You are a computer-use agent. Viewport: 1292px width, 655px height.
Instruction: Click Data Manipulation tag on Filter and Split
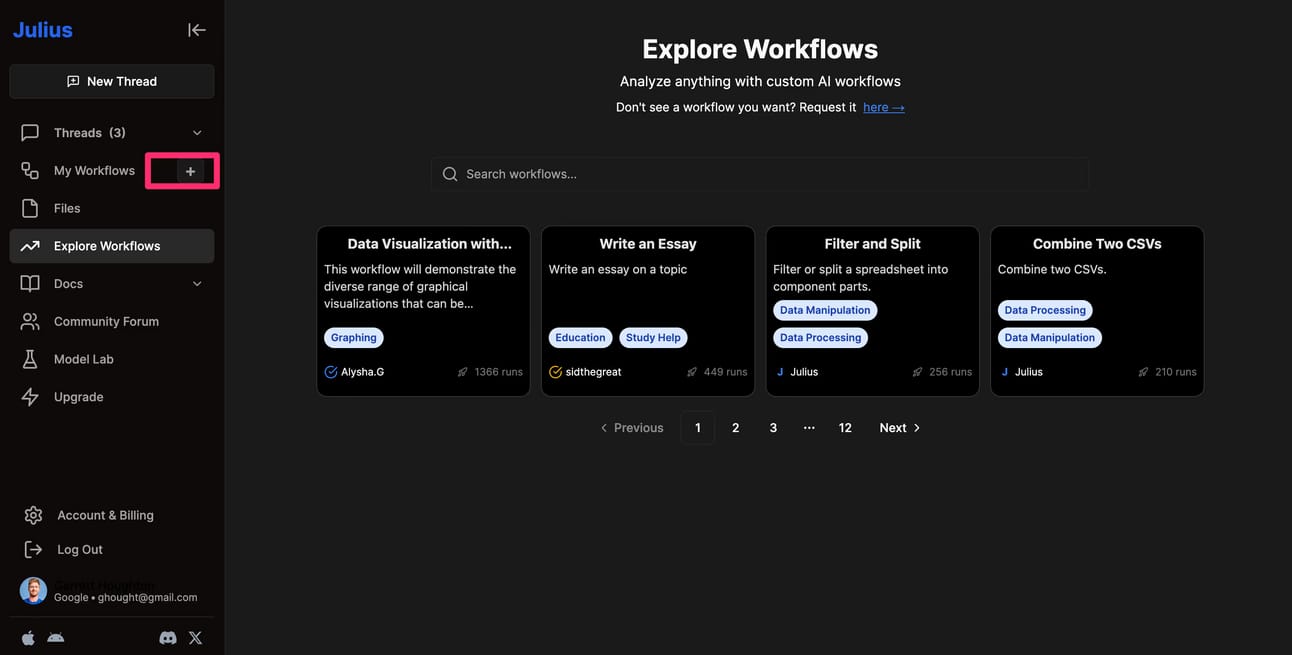(x=825, y=310)
